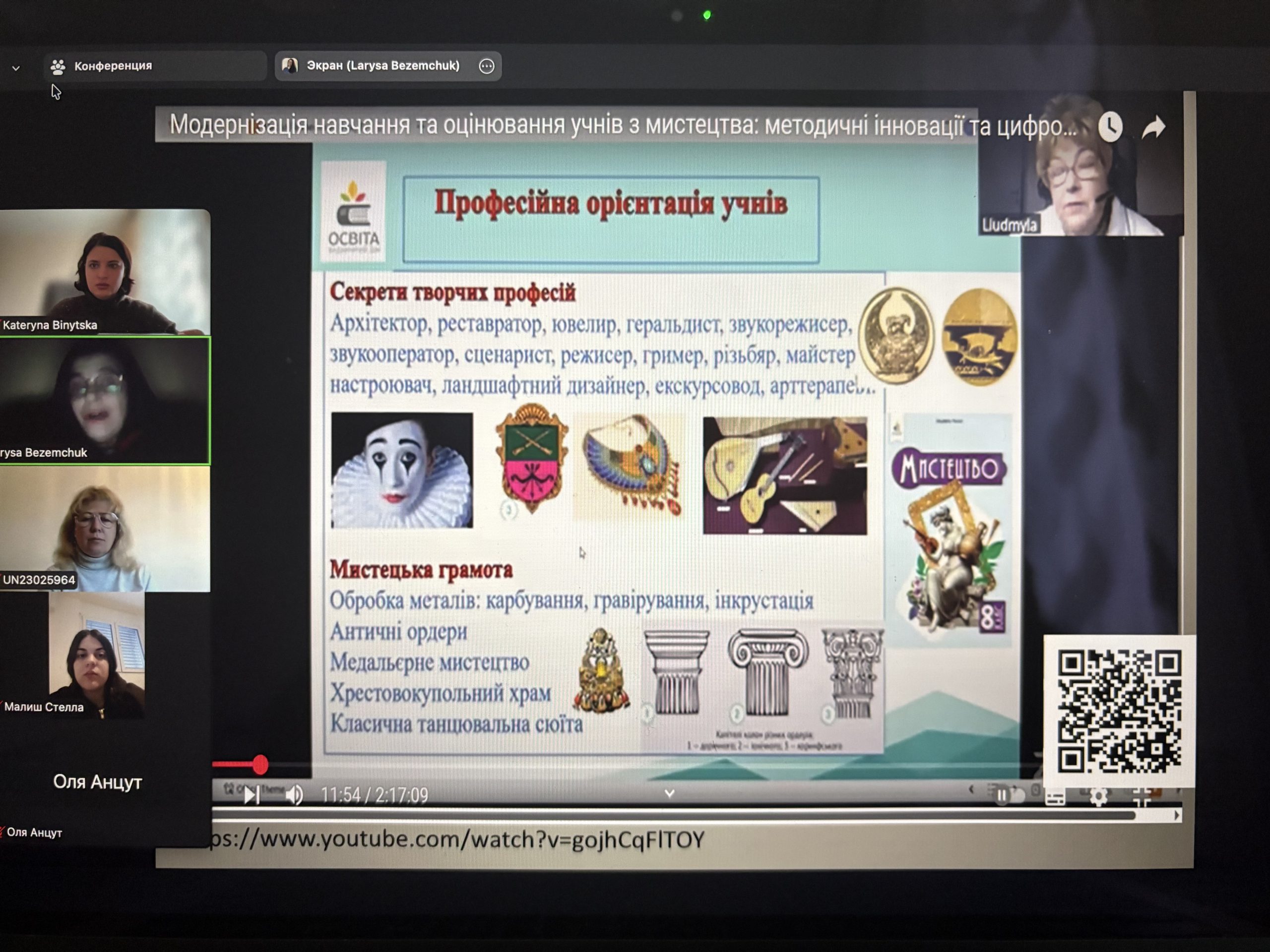Exit fullscreen mode in the player
Screen dimensions: 1270x952
tap(1142, 796)
